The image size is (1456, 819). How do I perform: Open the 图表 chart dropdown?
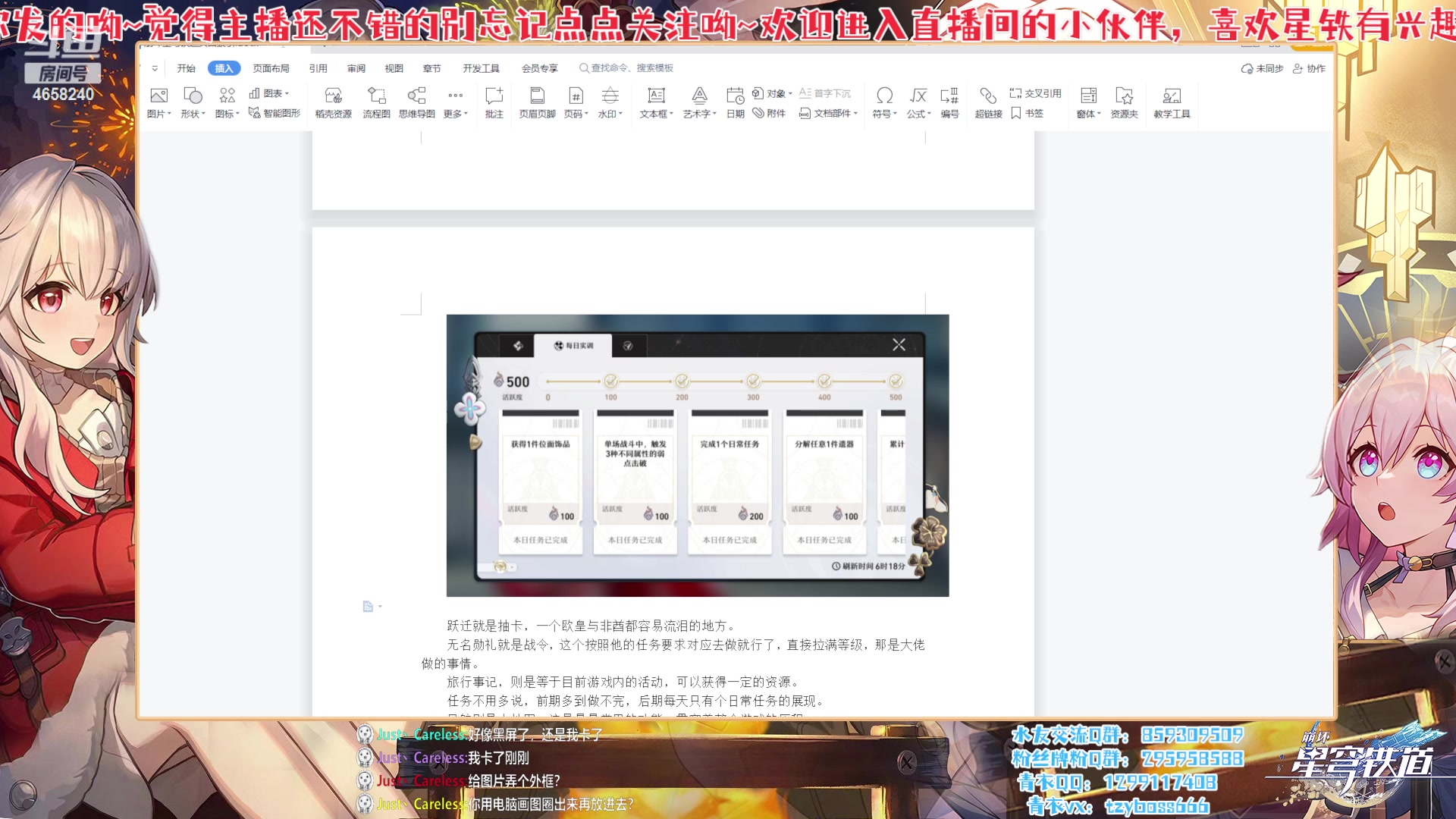click(x=271, y=93)
